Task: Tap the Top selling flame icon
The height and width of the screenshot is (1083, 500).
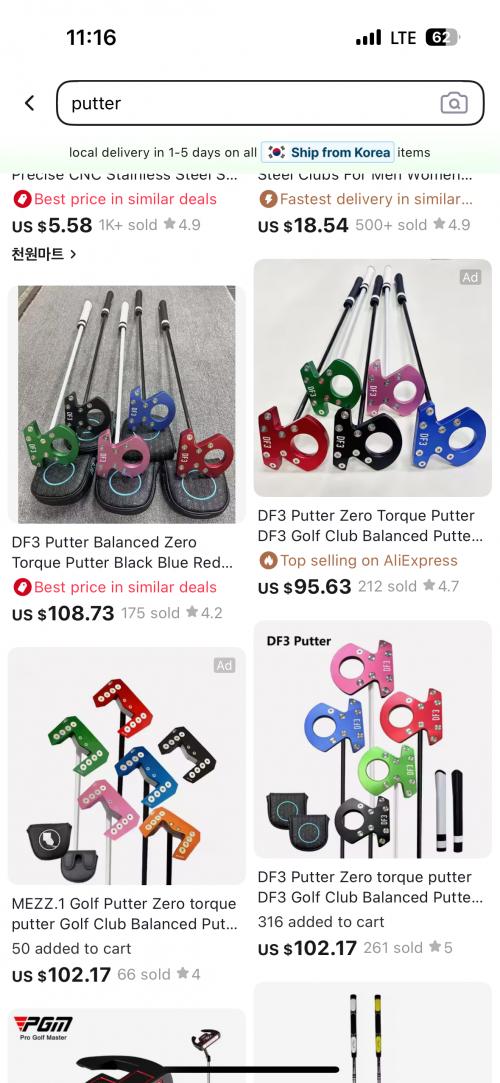Action: pos(267,560)
